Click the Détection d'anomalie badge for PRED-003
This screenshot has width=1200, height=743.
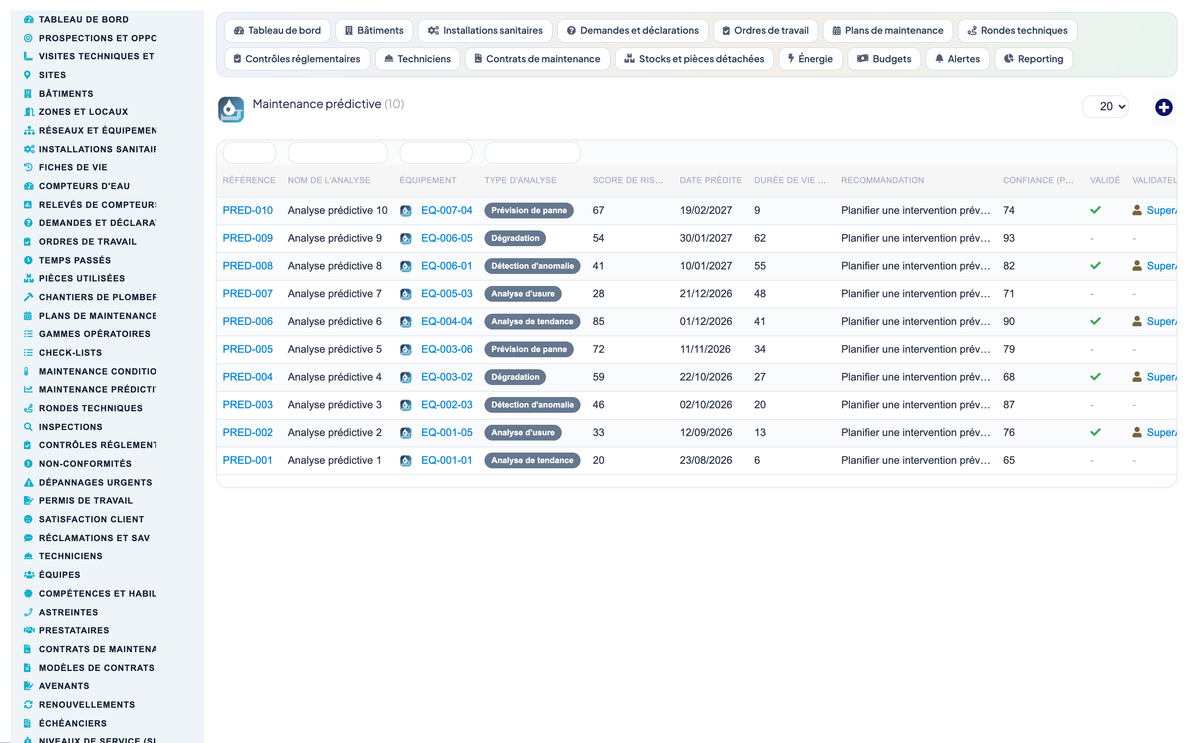tap(533, 405)
